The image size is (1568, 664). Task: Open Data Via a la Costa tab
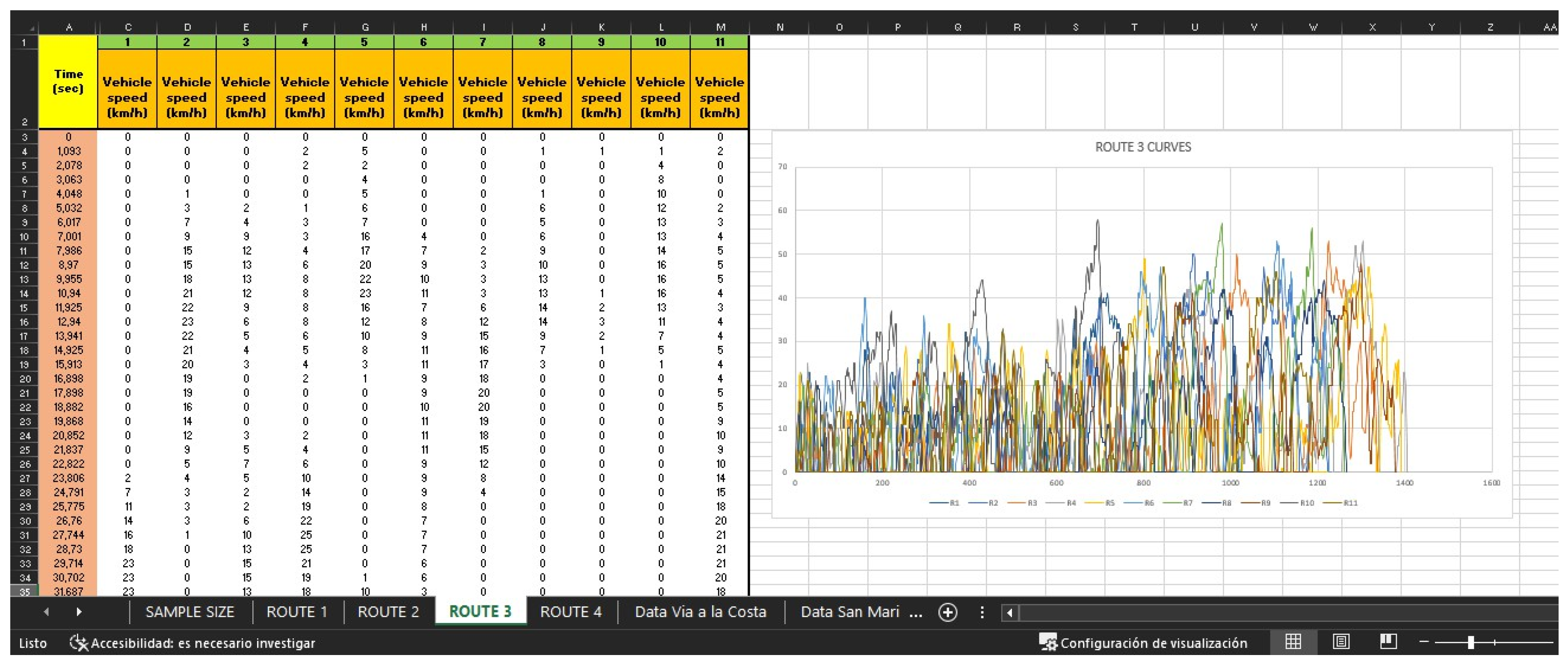click(700, 612)
